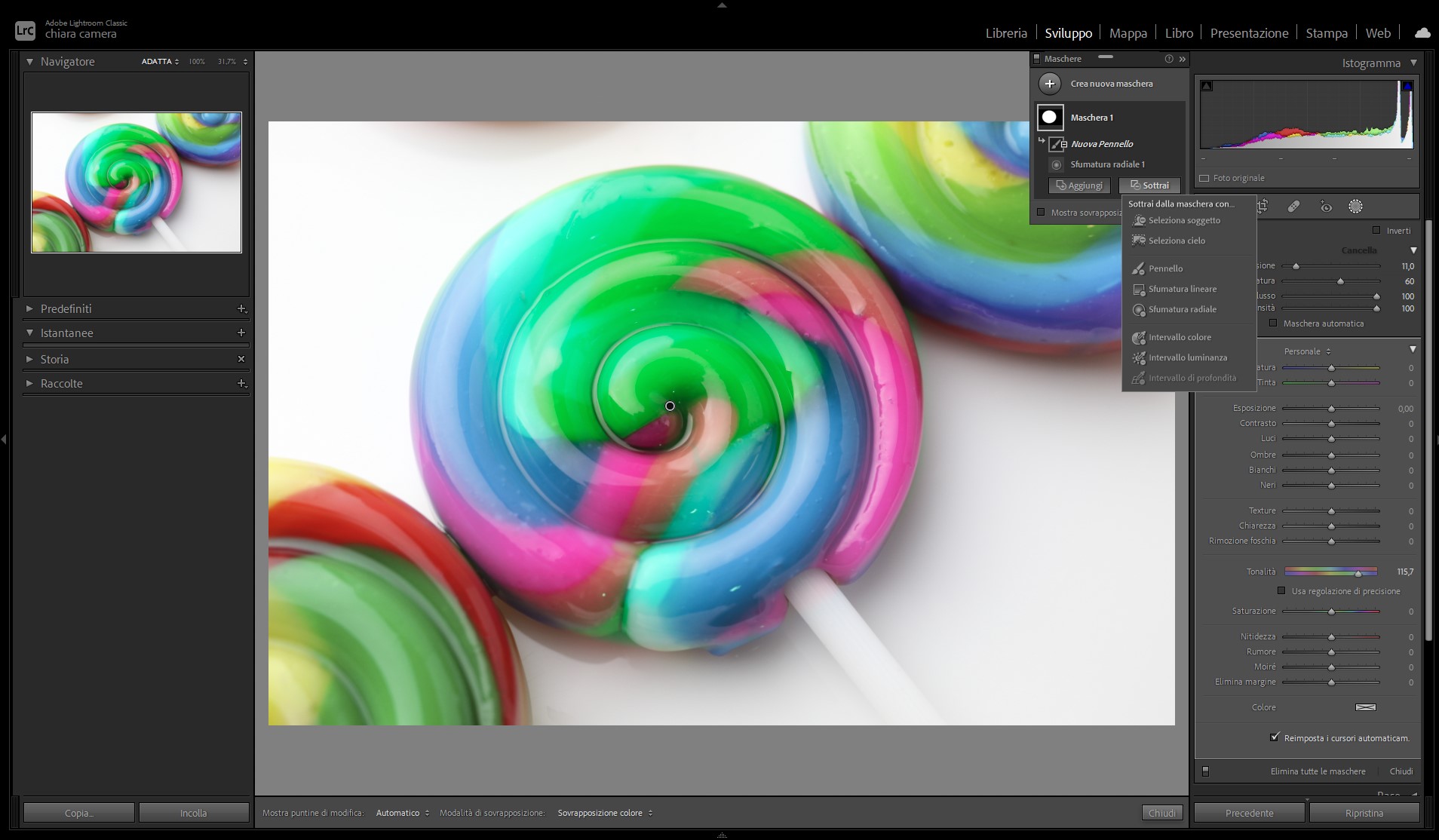The height and width of the screenshot is (840, 1439).
Task: Check the Foto originale option
Action: point(1204,179)
